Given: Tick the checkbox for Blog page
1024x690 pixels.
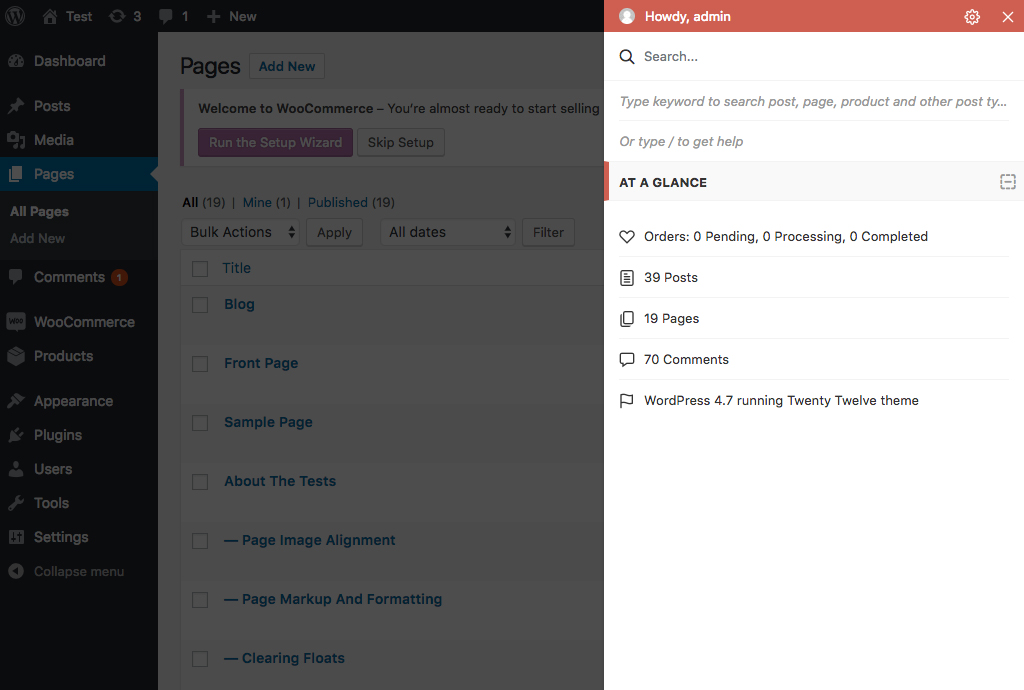Looking at the screenshot, I should point(200,305).
